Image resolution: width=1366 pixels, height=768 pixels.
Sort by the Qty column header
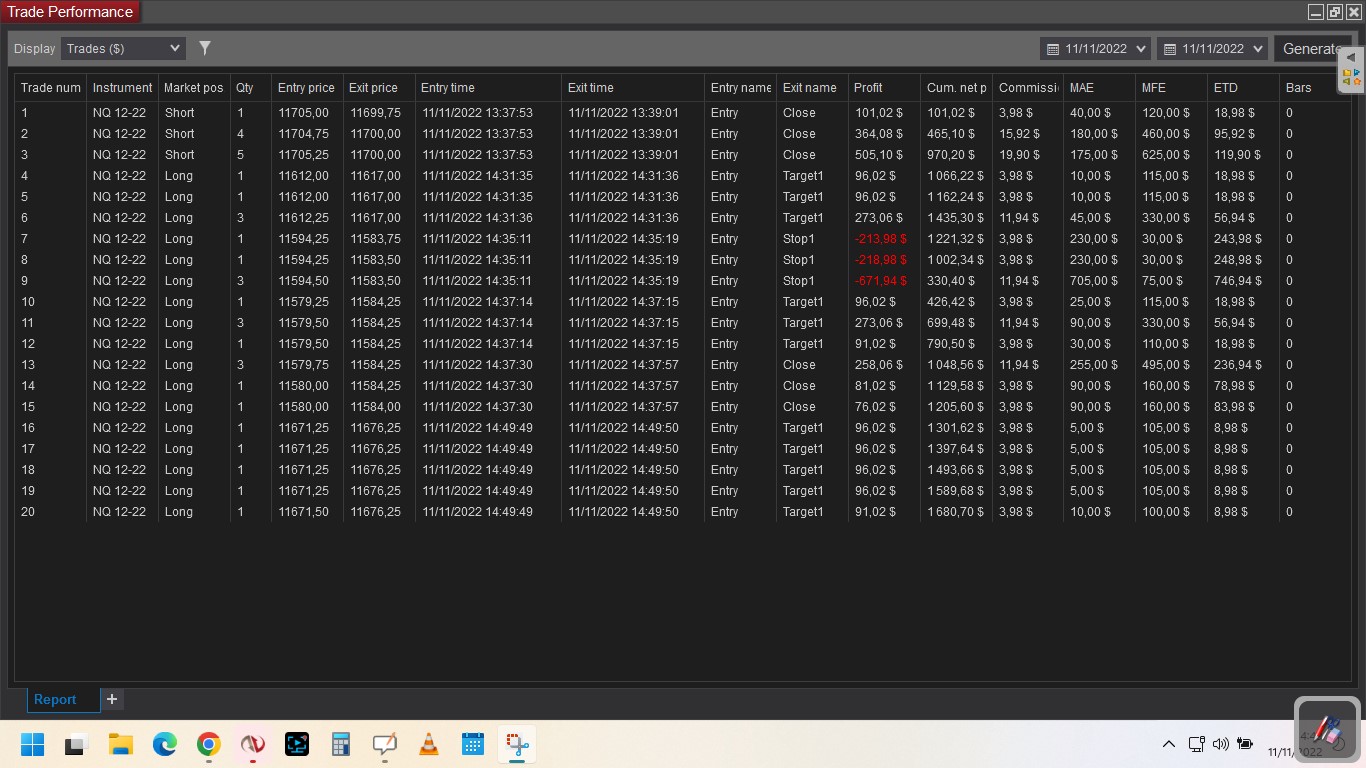coord(250,88)
